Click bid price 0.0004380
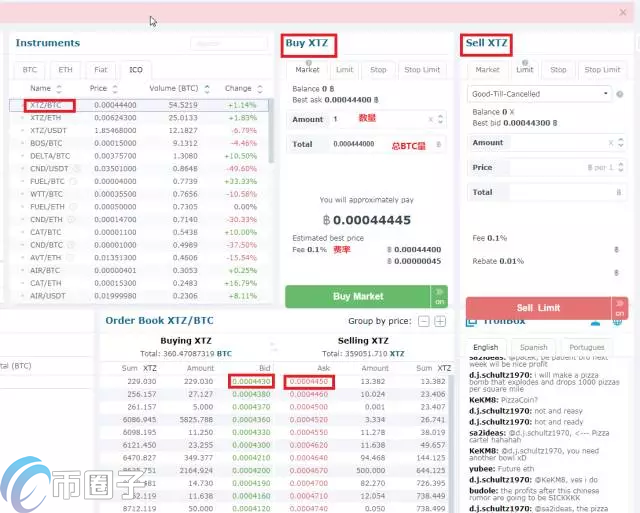The image size is (640, 513). [251, 394]
